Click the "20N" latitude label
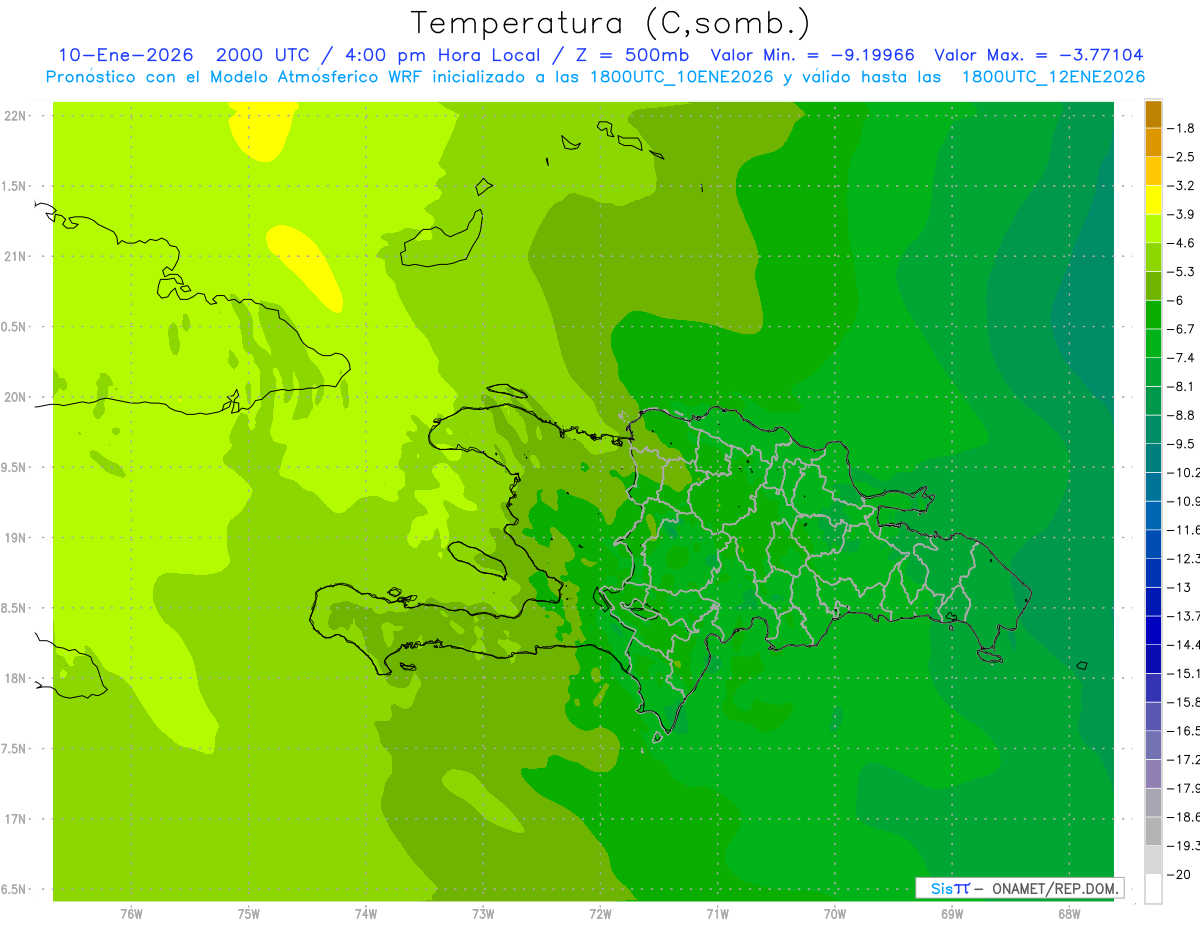The height and width of the screenshot is (927, 1200). tap(15, 397)
